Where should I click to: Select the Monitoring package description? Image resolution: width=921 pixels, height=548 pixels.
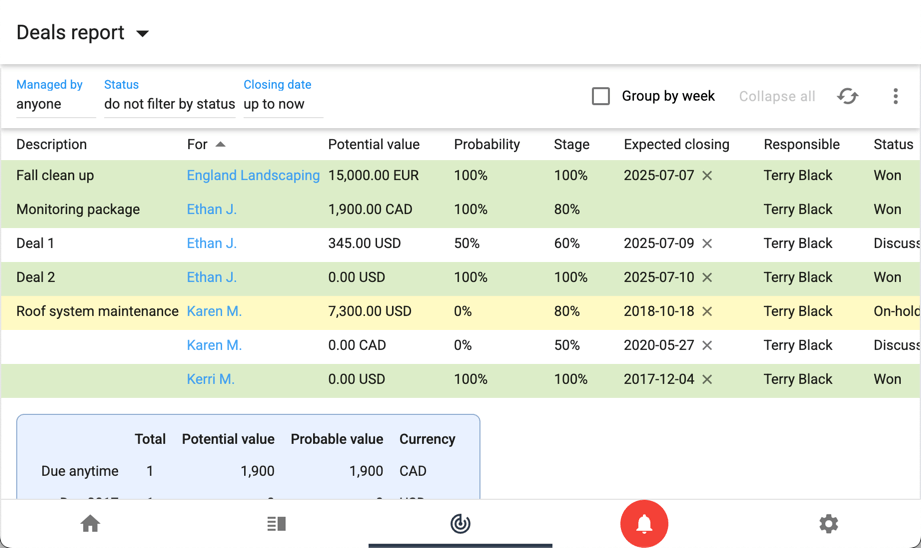pyautogui.click(x=78, y=210)
